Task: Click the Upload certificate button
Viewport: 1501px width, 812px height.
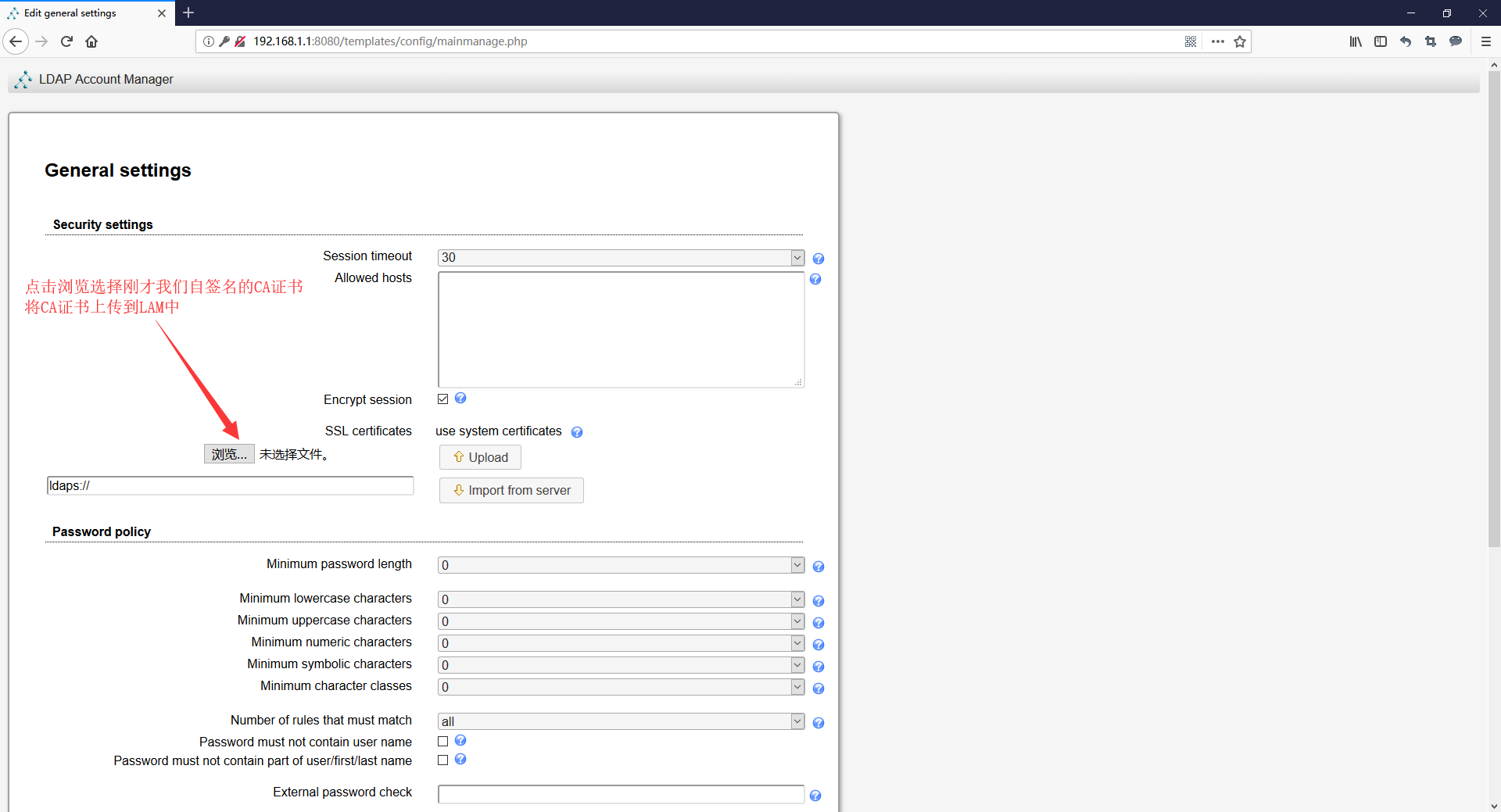Action: 480,457
